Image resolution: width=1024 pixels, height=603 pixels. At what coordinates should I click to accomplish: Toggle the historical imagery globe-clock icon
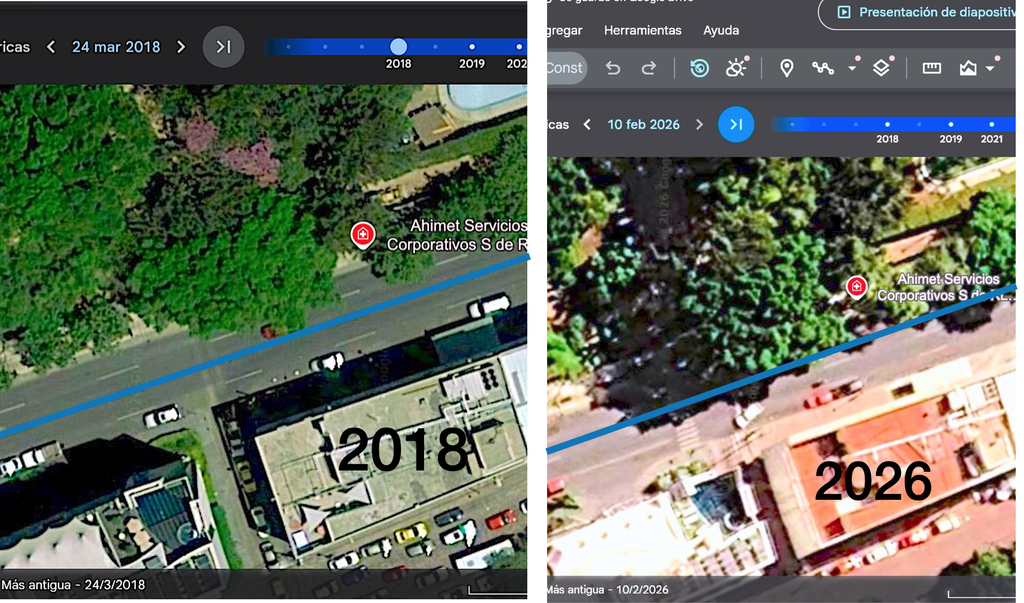point(699,68)
